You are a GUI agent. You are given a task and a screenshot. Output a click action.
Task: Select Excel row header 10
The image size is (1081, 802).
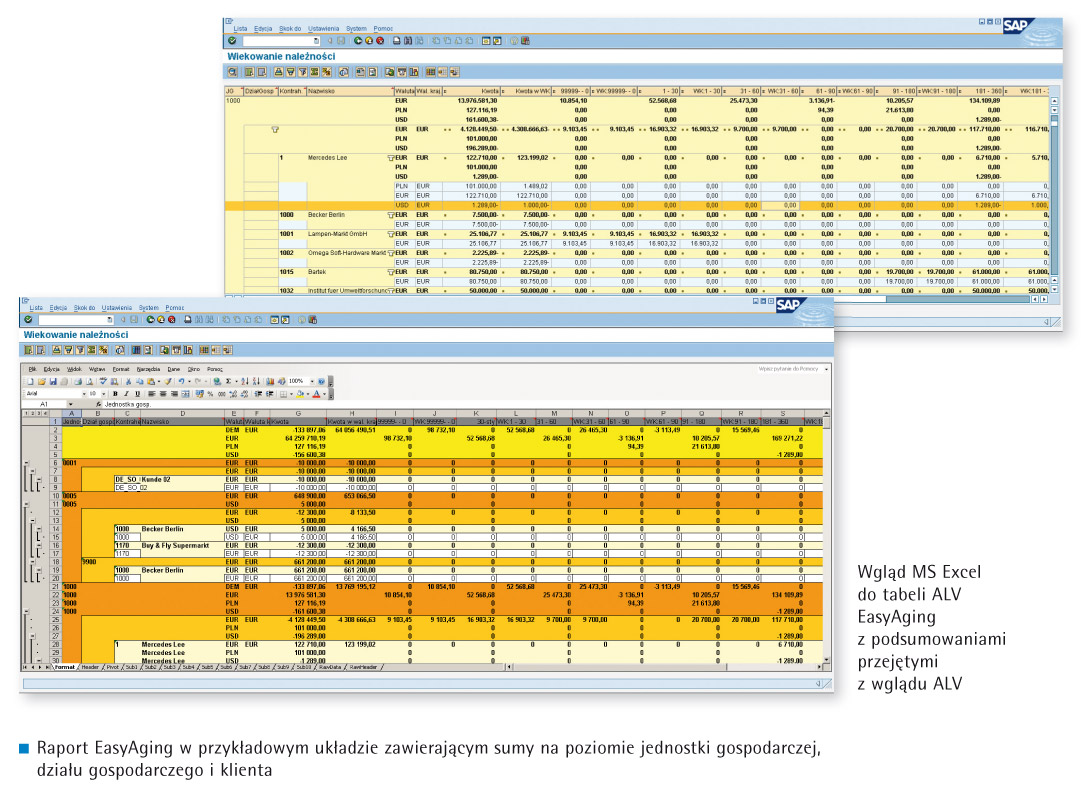click(56, 496)
